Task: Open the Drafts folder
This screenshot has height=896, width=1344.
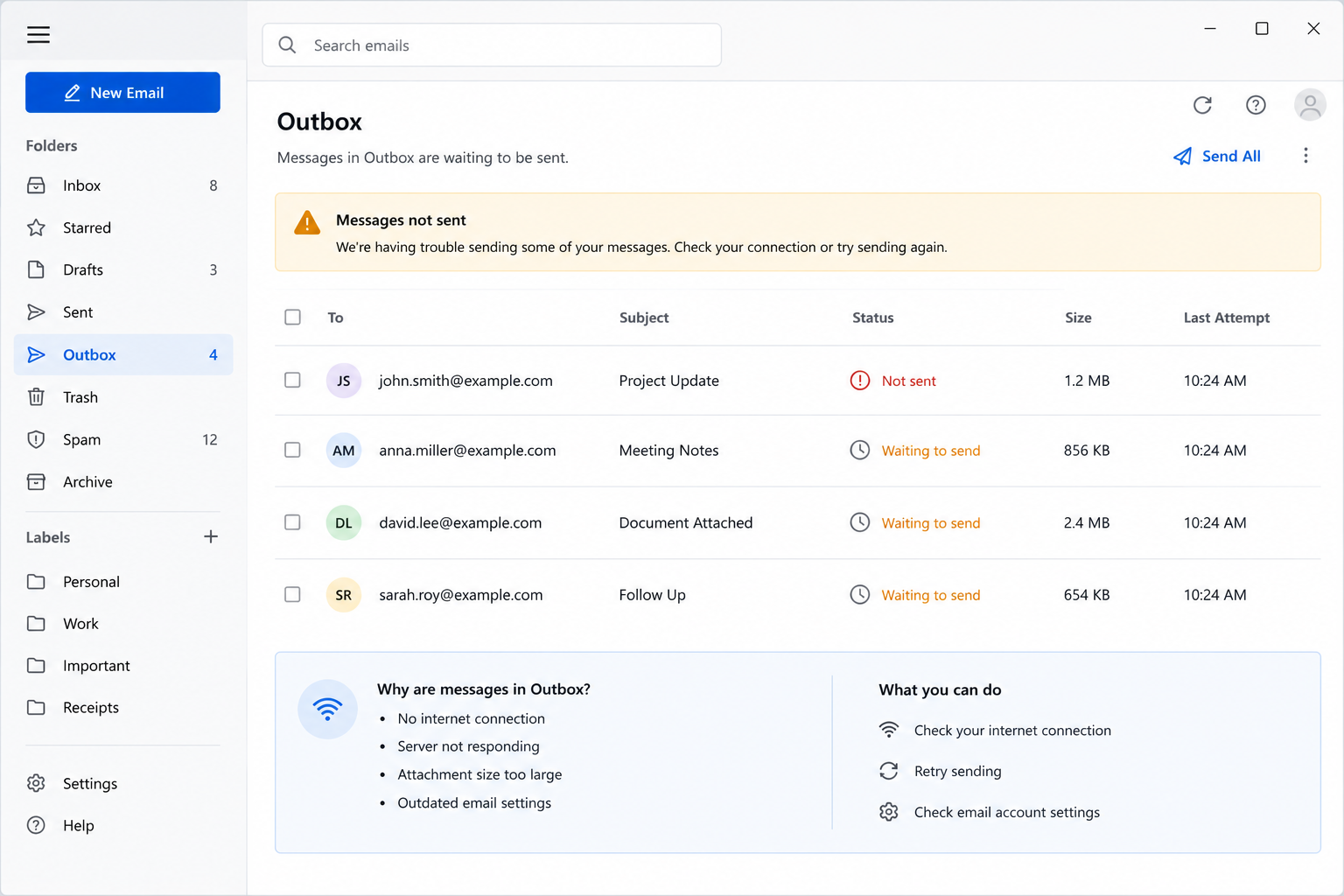Action: coord(123,269)
